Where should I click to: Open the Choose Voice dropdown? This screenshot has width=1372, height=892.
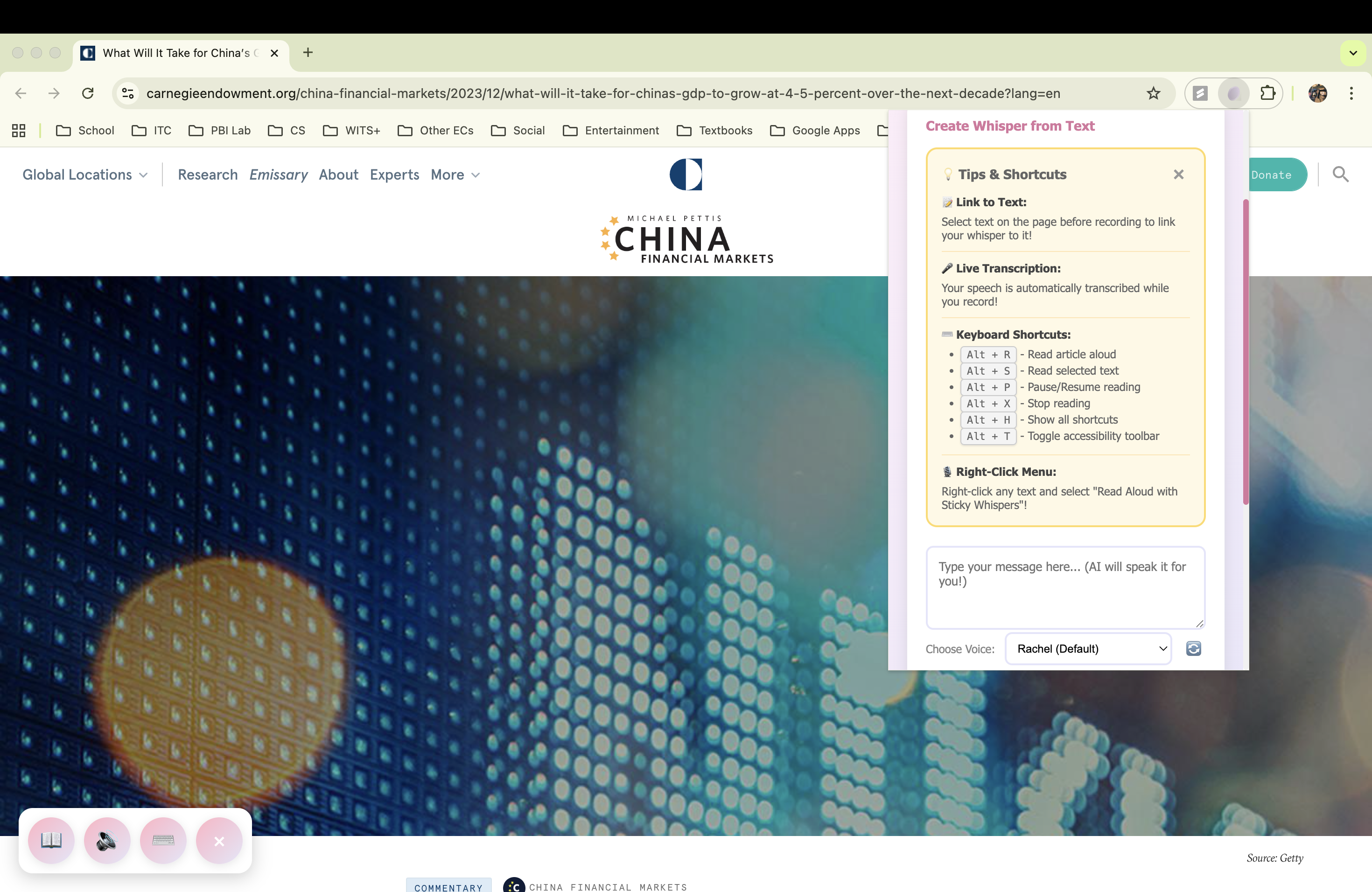(x=1088, y=648)
